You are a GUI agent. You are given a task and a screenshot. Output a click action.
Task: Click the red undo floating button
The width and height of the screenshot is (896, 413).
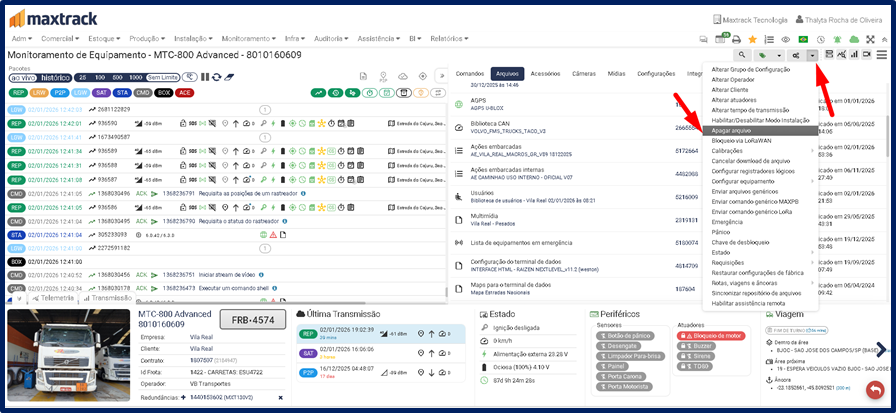(x=875, y=389)
